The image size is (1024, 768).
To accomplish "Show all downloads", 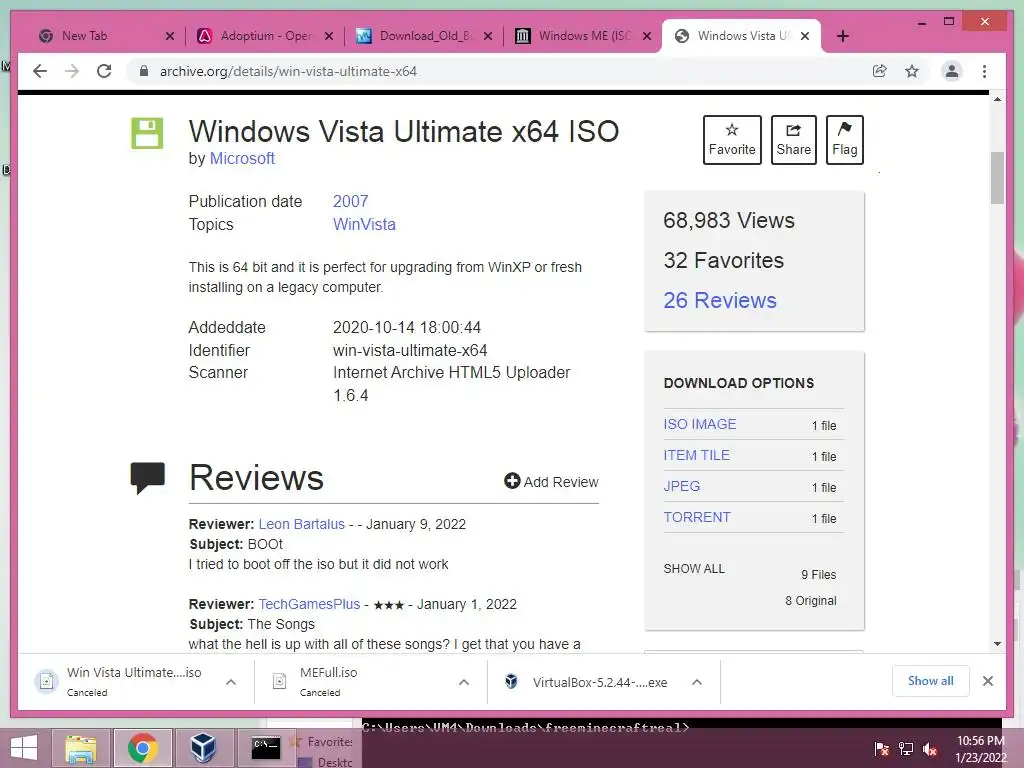I will 931,681.
